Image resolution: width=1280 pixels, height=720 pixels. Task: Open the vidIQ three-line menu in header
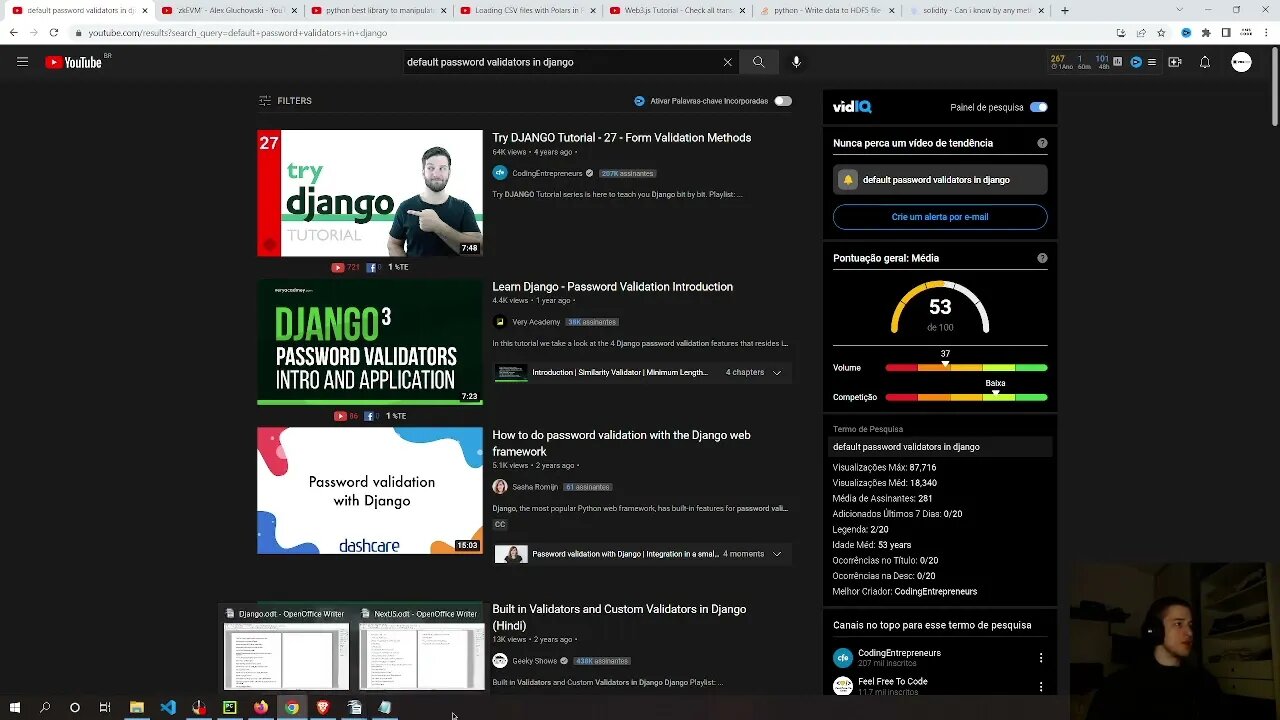pyautogui.click(x=1152, y=62)
